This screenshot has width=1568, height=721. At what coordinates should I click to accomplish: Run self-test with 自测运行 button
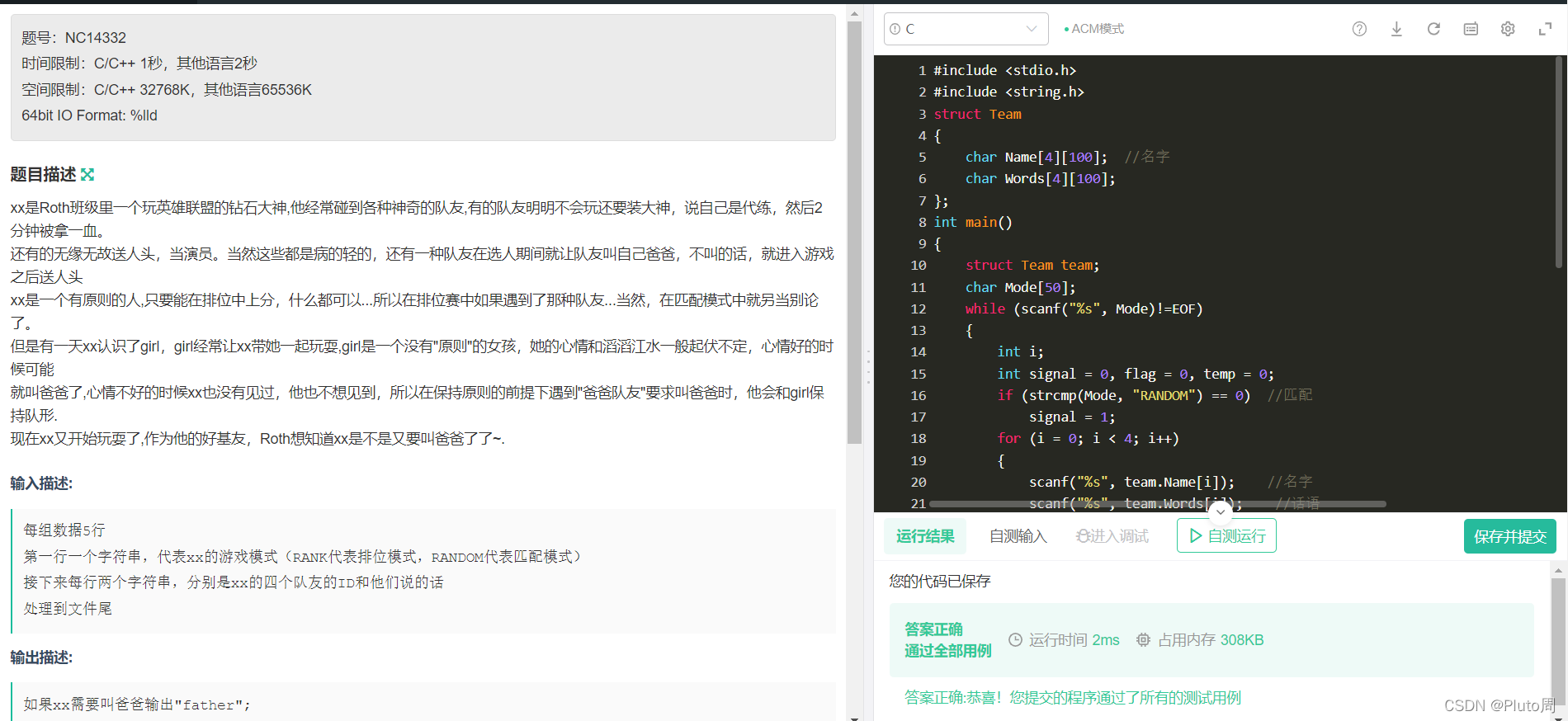[1226, 536]
